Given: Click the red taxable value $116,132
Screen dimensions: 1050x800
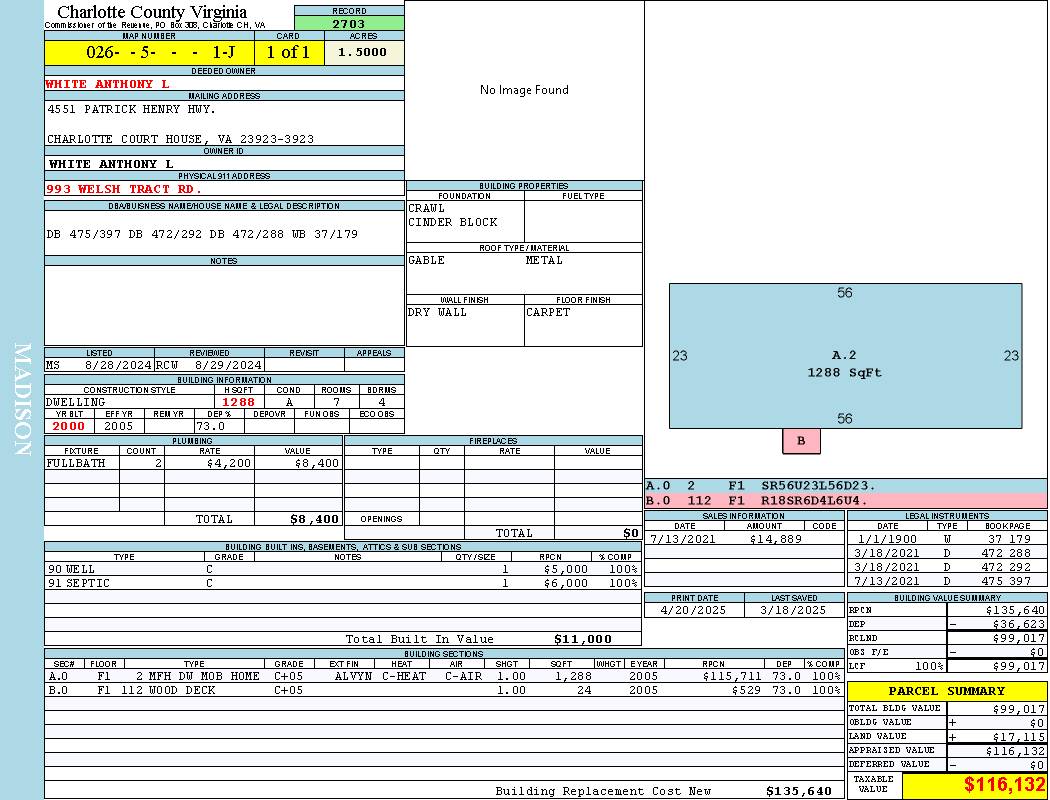Looking at the screenshot, I should [x=974, y=785].
